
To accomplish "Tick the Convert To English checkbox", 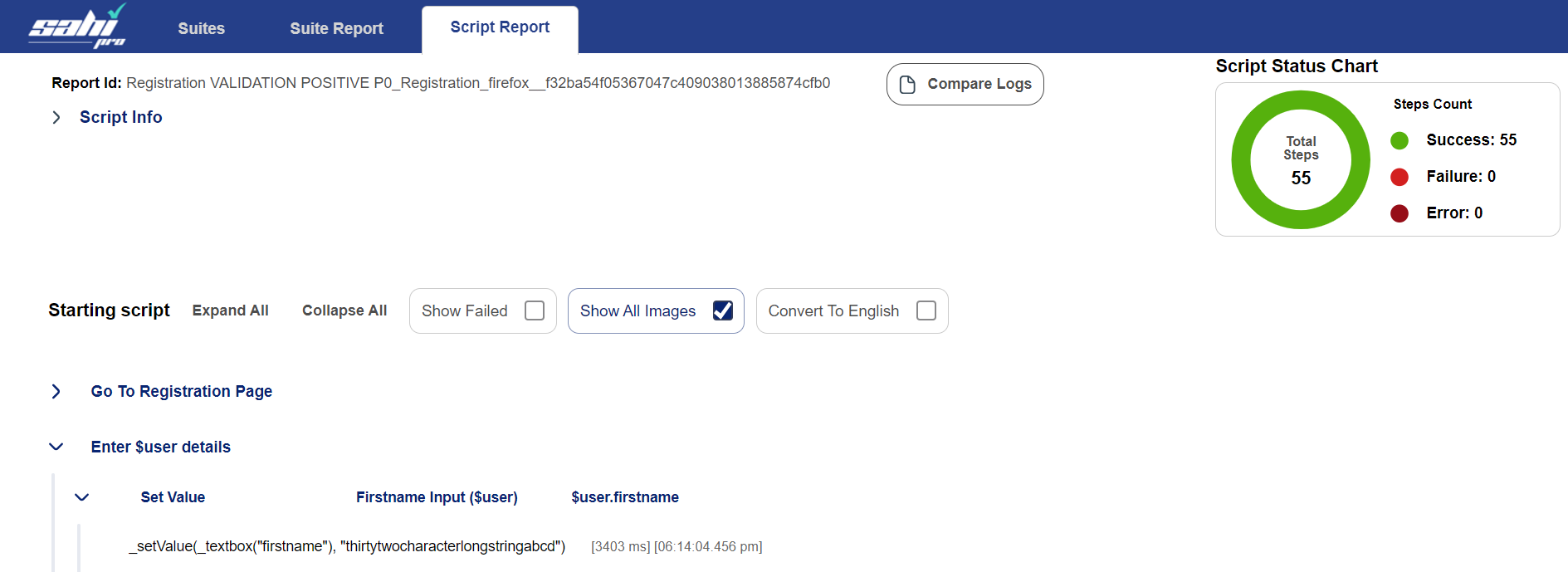I will [x=926, y=310].
